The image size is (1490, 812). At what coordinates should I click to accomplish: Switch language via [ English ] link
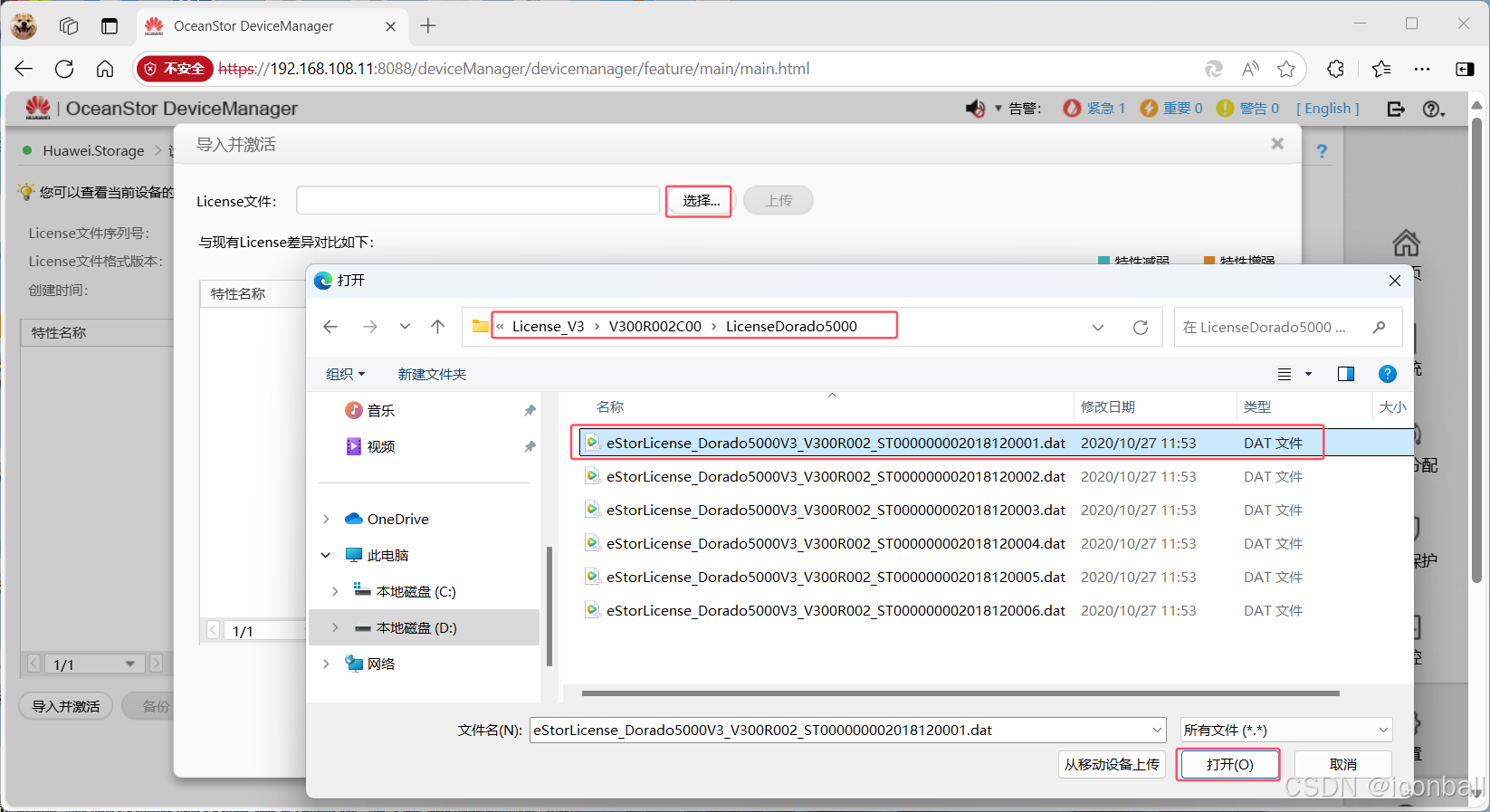(1328, 109)
